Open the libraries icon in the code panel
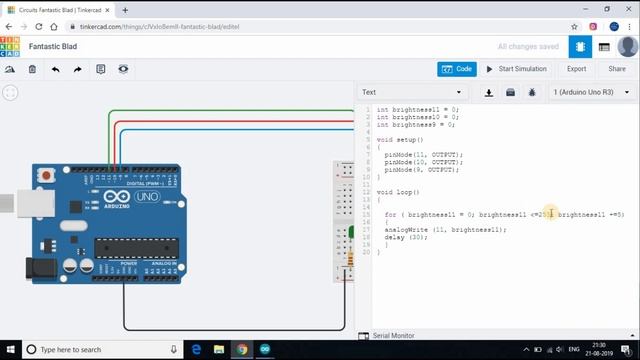 click(510, 93)
